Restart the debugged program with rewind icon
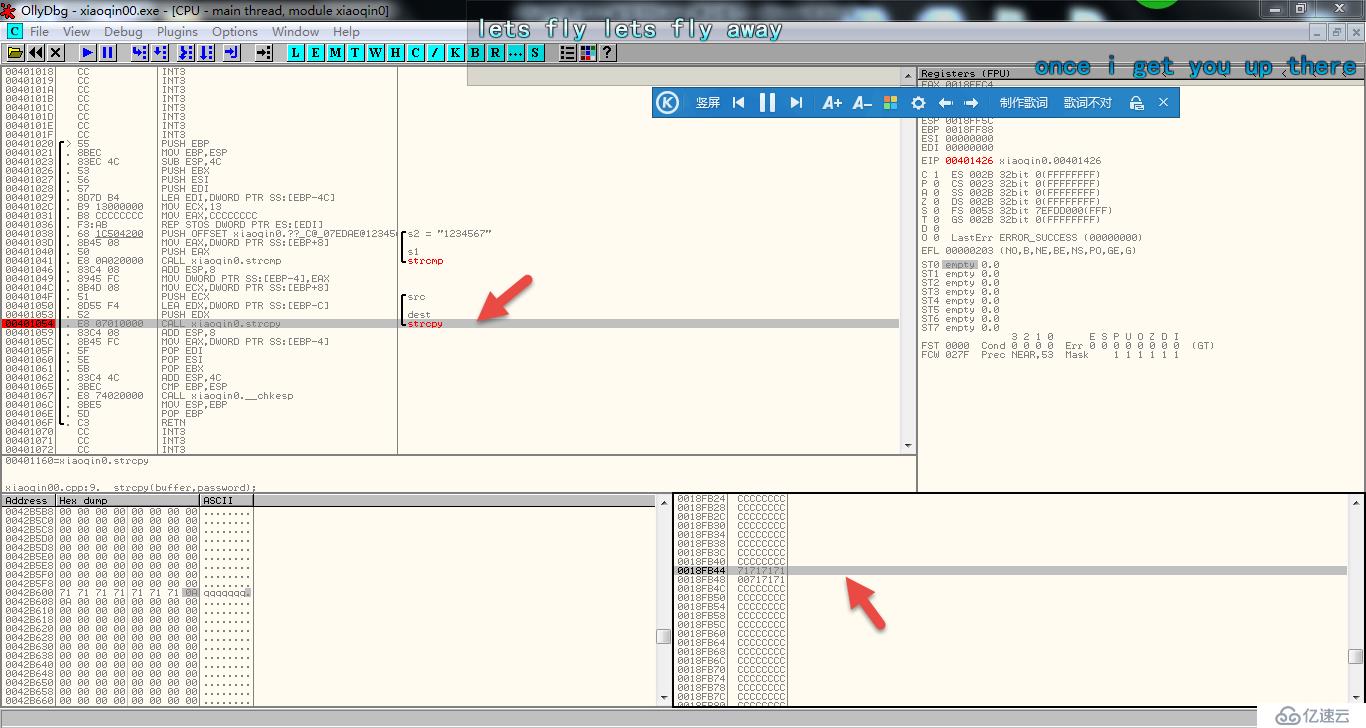 tap(35, 52)
